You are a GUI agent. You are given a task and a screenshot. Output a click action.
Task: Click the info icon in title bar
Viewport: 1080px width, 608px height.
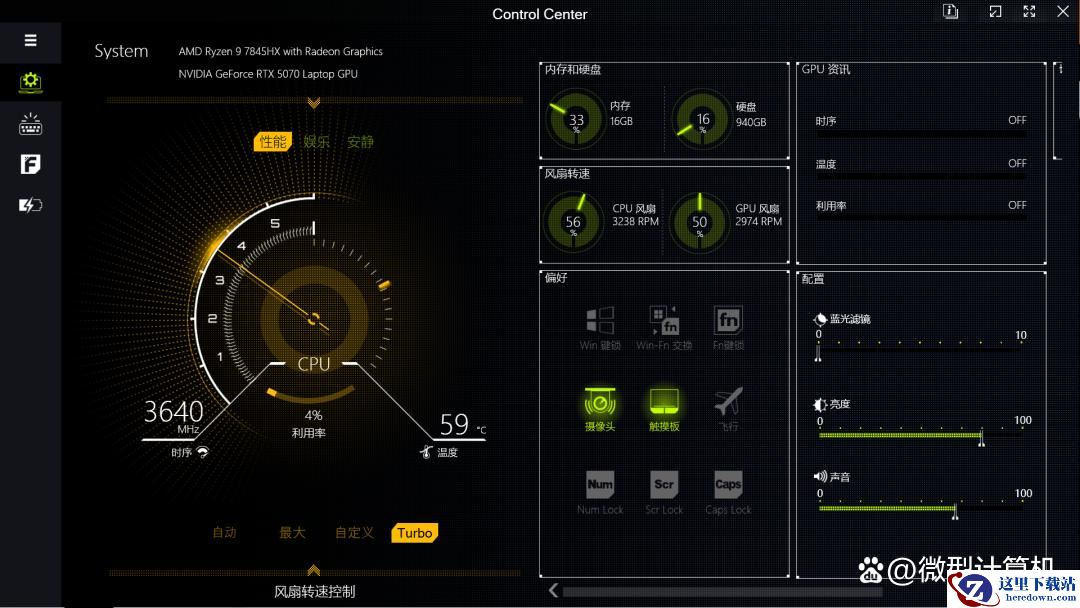951,12
